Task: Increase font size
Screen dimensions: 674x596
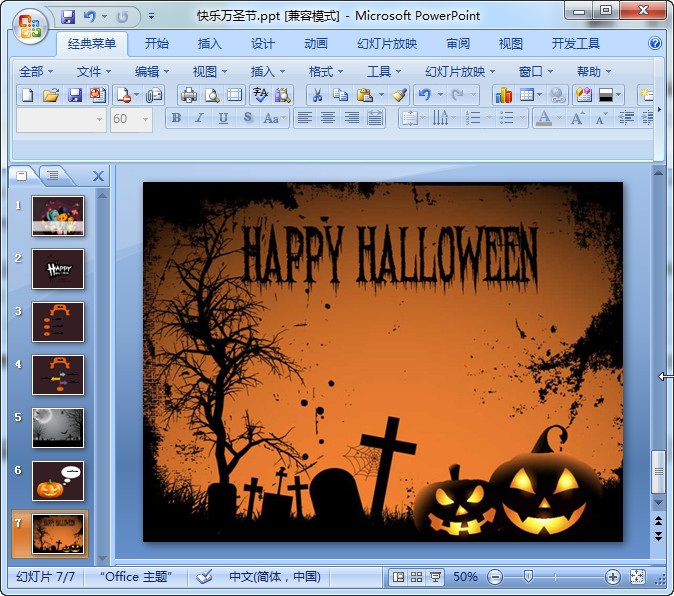Action: coord(577,117)
